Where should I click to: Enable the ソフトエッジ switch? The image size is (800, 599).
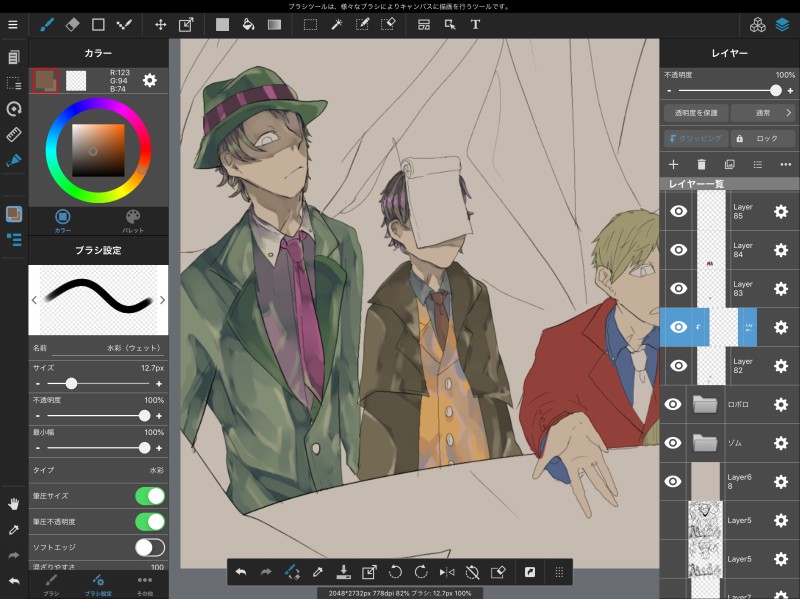coord(150,547)
